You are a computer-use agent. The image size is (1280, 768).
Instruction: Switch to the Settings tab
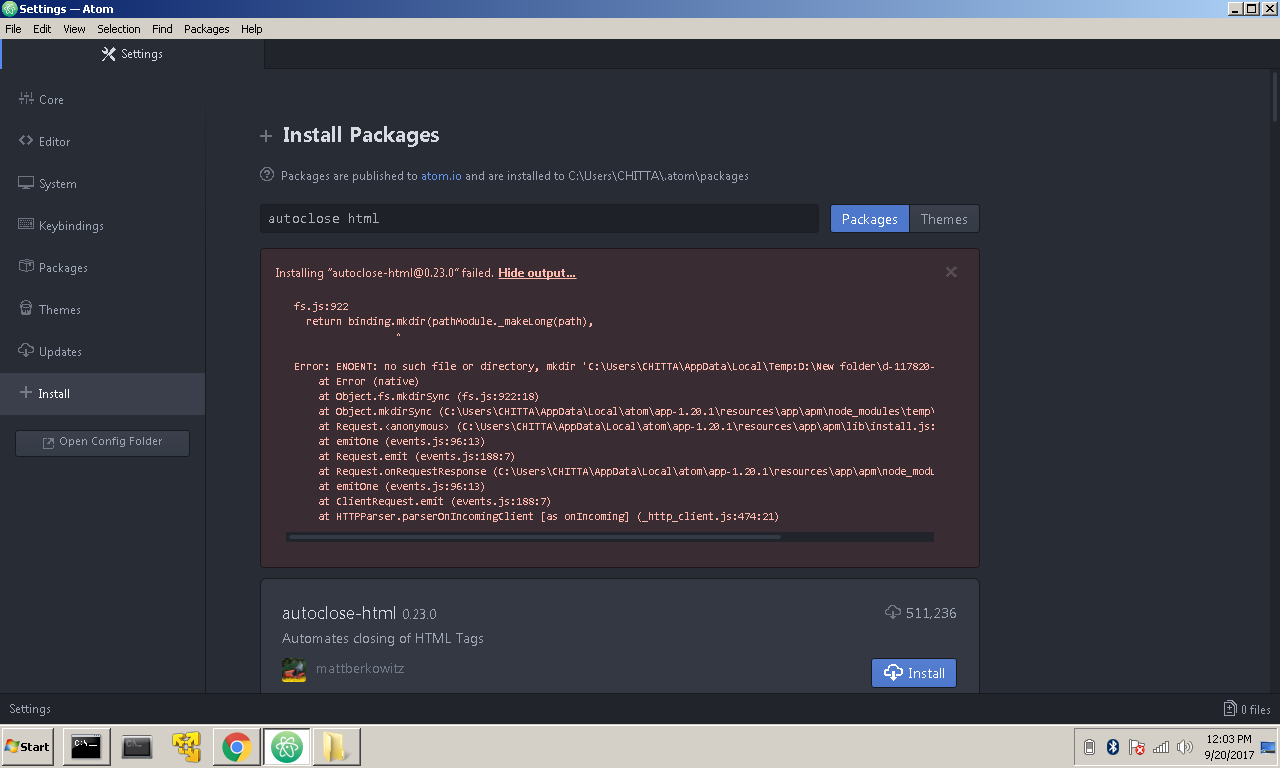[x=131, y=54]
